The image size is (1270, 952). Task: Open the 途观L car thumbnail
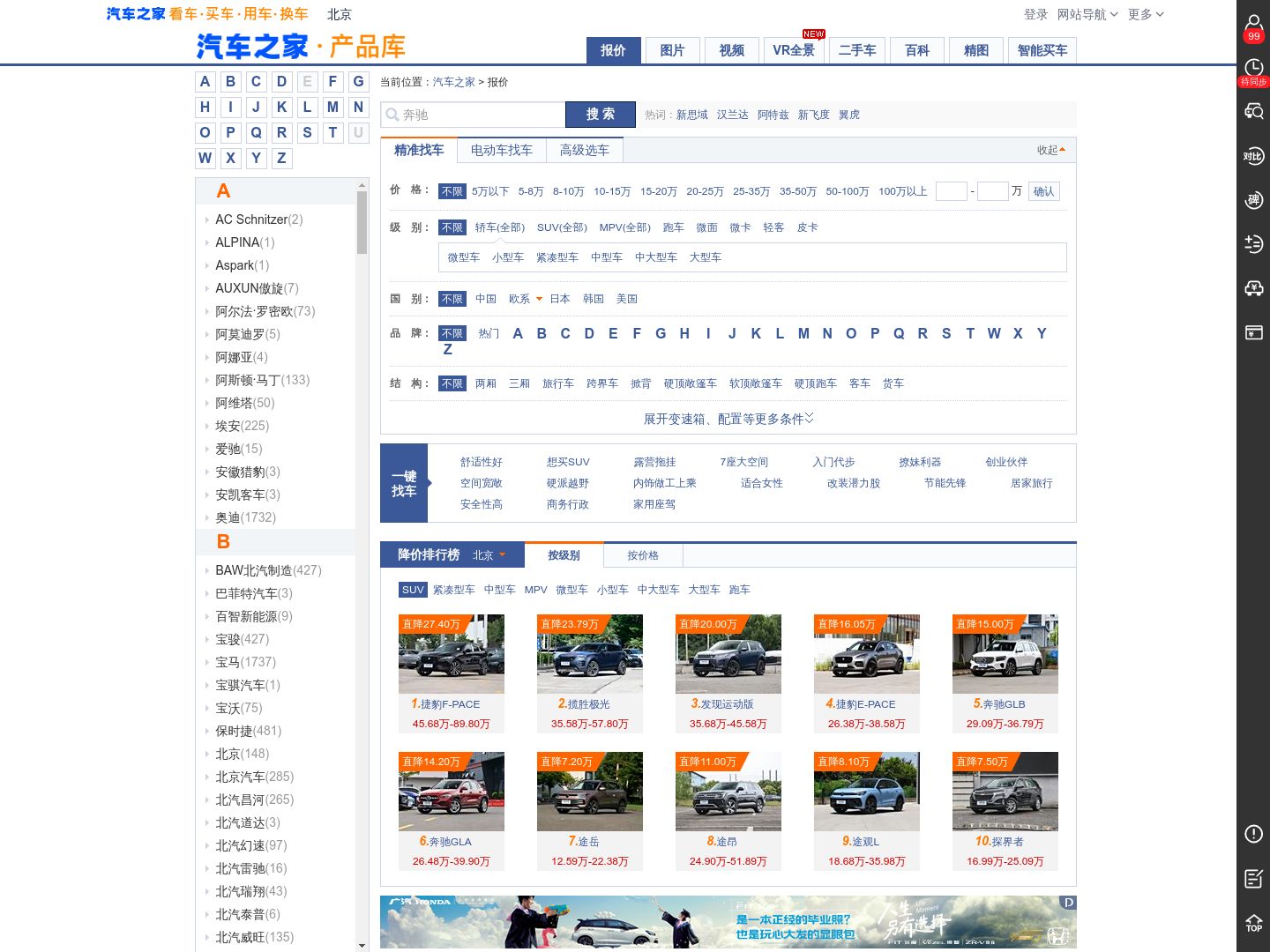click(867, 792)
